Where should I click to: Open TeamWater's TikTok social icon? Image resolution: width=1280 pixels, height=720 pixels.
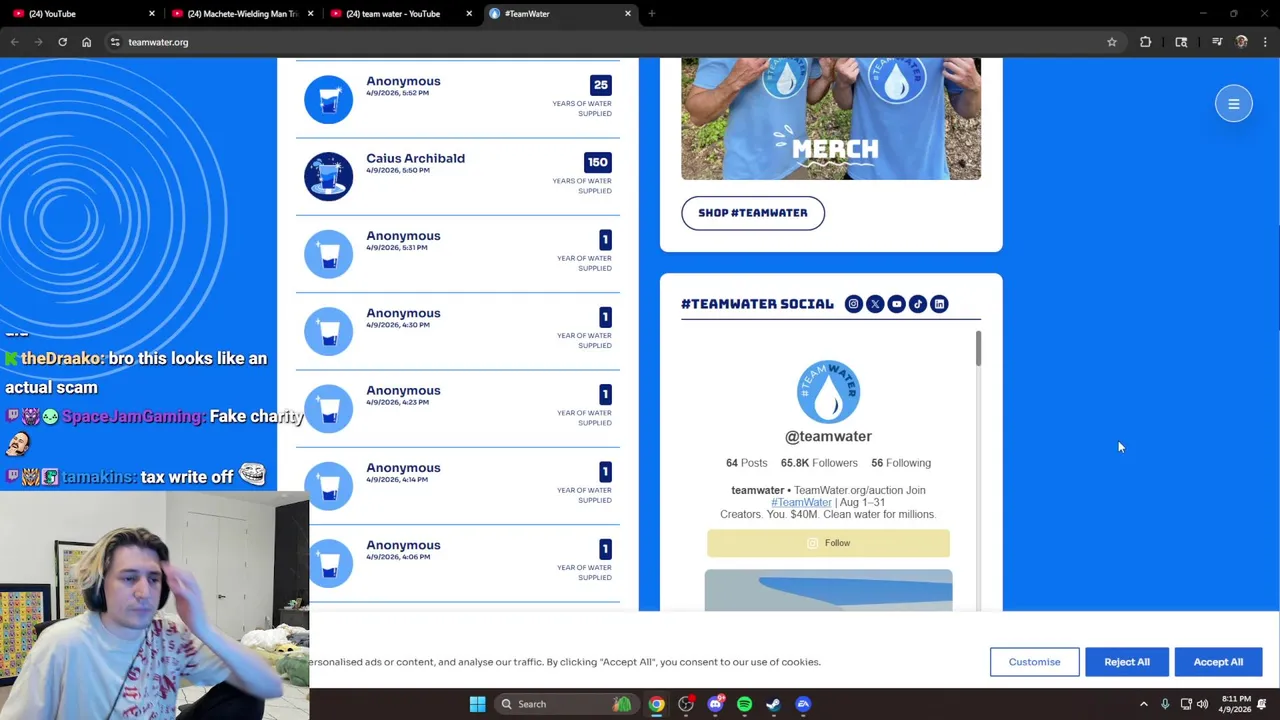(918, 304)
